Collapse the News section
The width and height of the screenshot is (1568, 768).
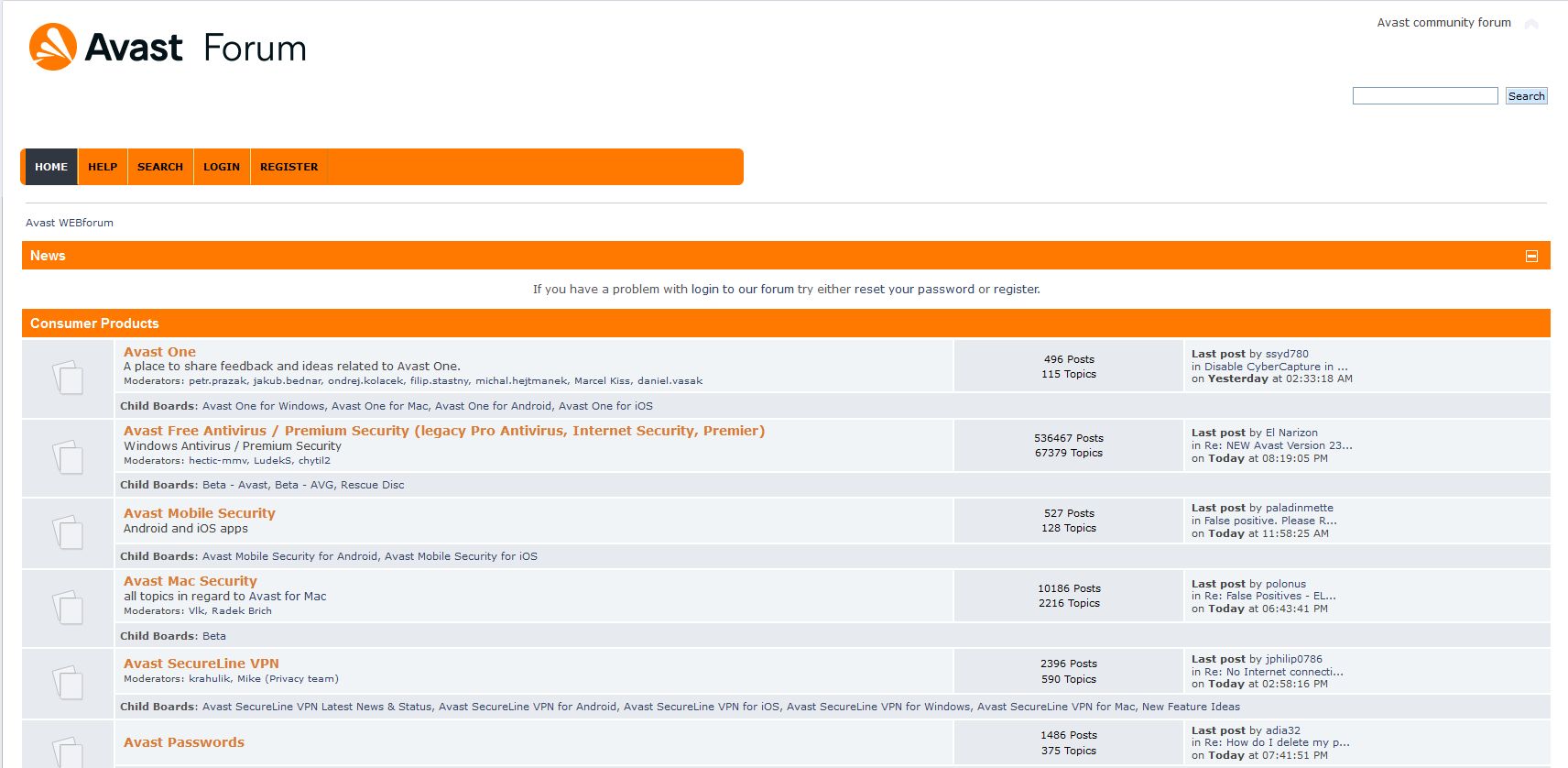[x=1531, y=256]
